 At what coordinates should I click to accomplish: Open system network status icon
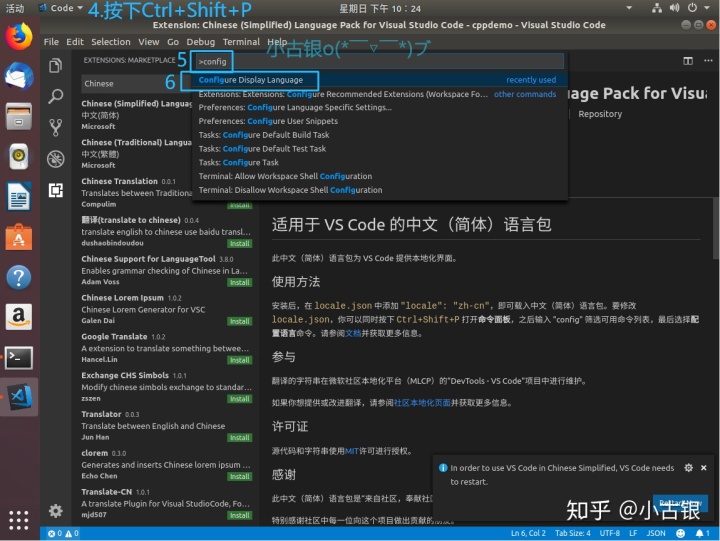tap(657, 8)
